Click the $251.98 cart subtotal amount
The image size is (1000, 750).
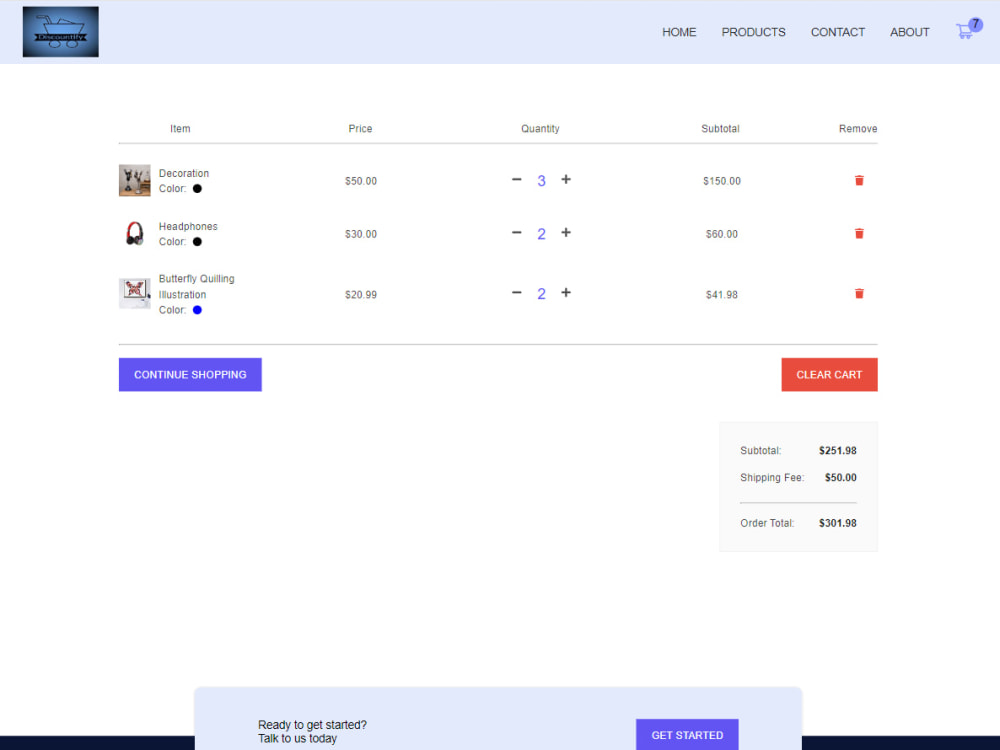[837, 450]
